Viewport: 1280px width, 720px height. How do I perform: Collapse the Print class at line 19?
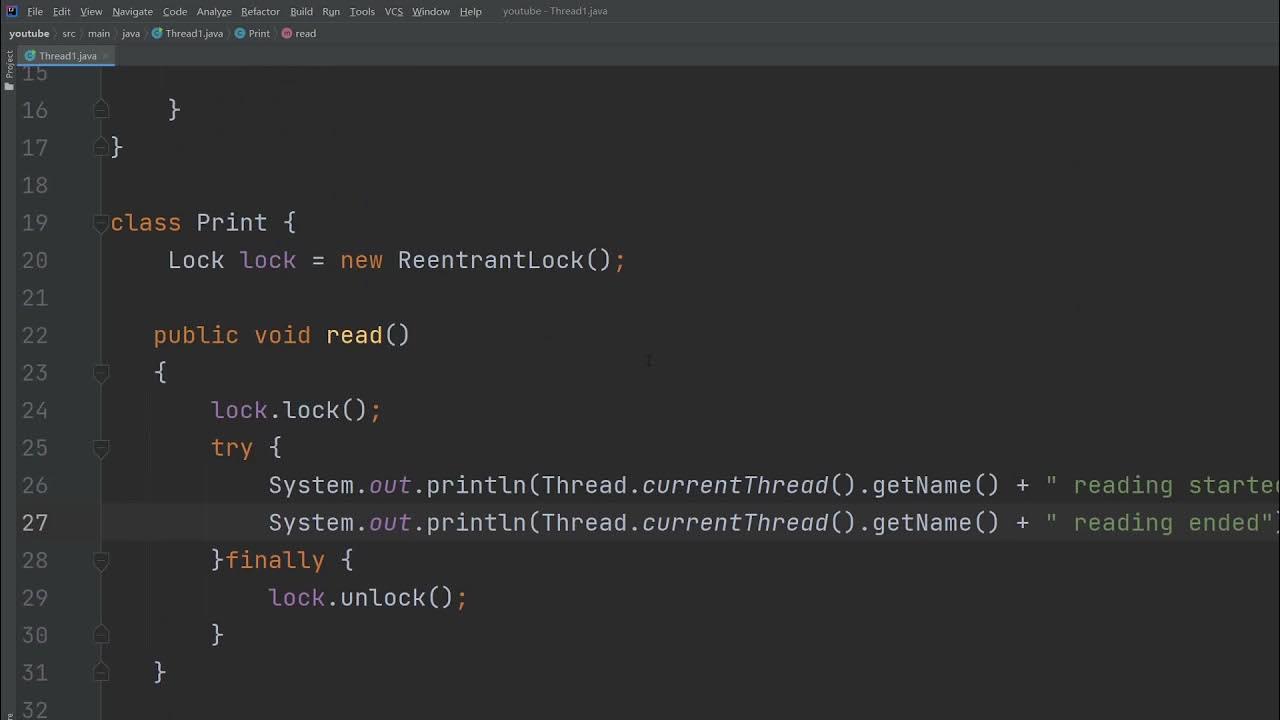click(x=101, y=222)
